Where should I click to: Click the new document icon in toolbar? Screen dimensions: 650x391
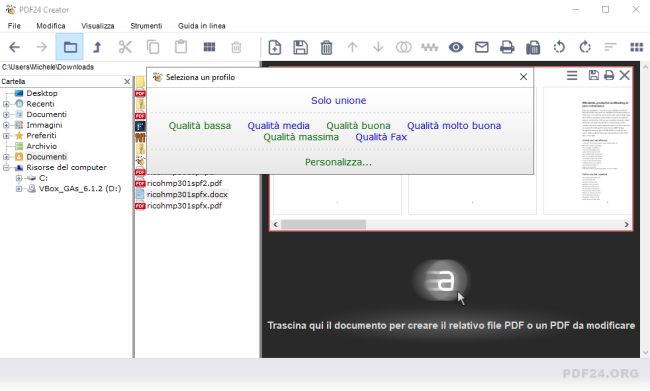point(274,47)
